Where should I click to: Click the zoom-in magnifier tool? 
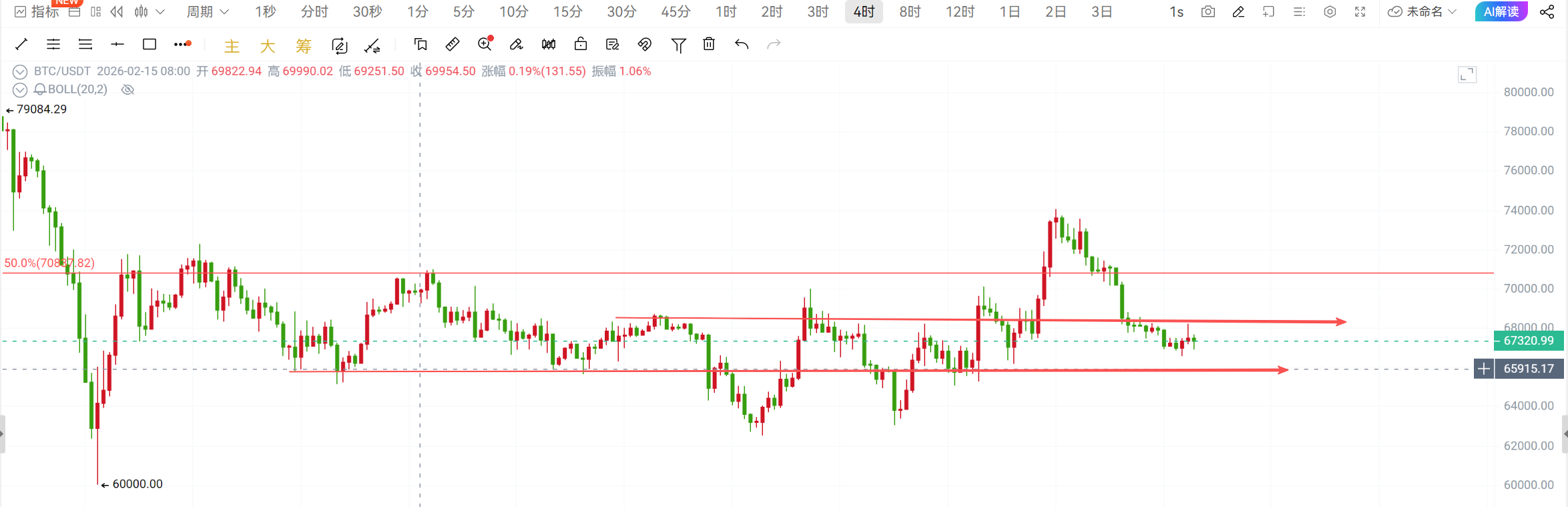(x=485, y=44)
